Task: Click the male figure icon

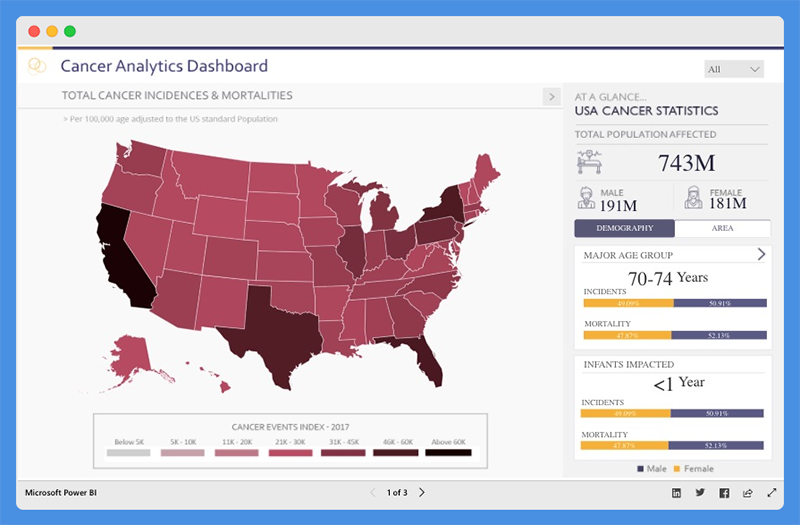Action: click(x=585, y=198)
